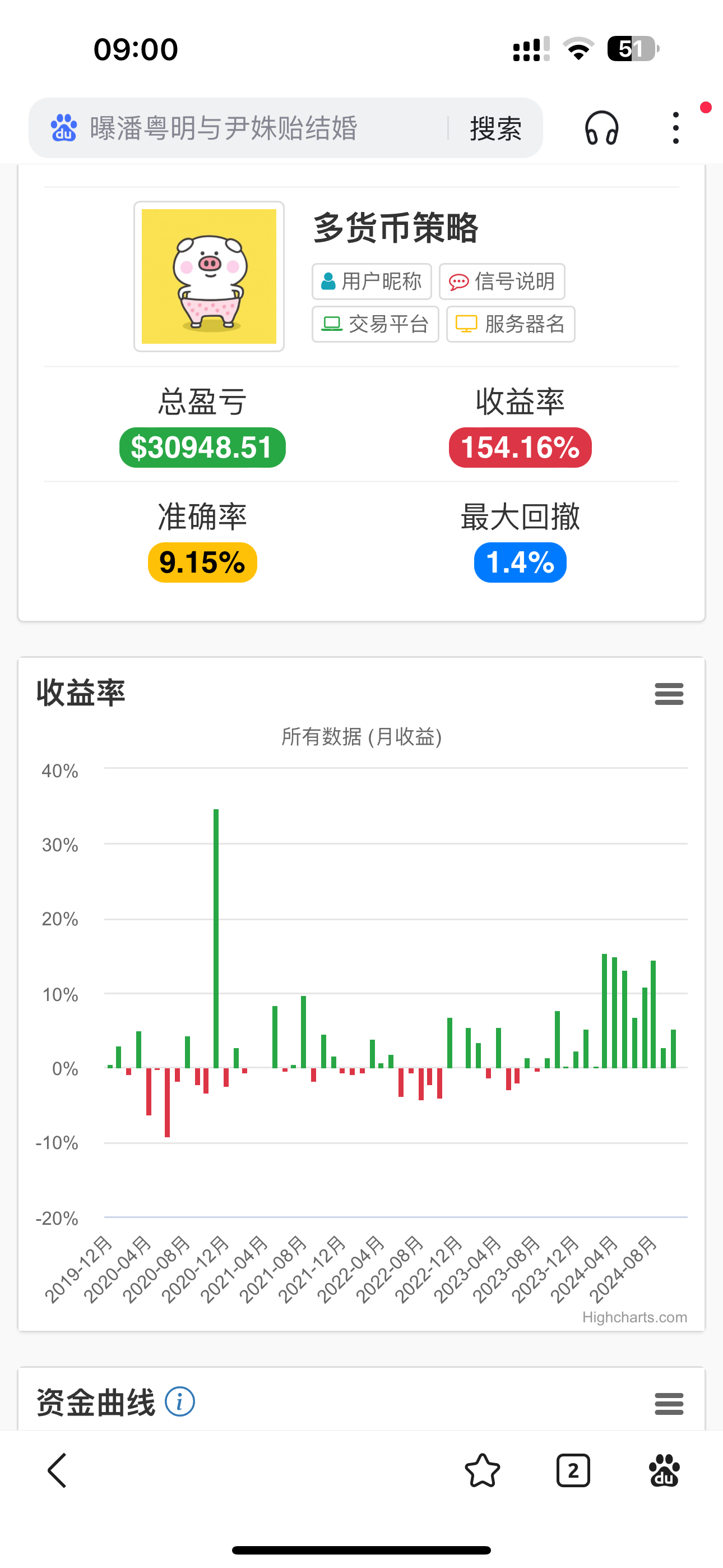Tap the -20% y-axis label
Screen dimensions: 723x1568
57,1219
